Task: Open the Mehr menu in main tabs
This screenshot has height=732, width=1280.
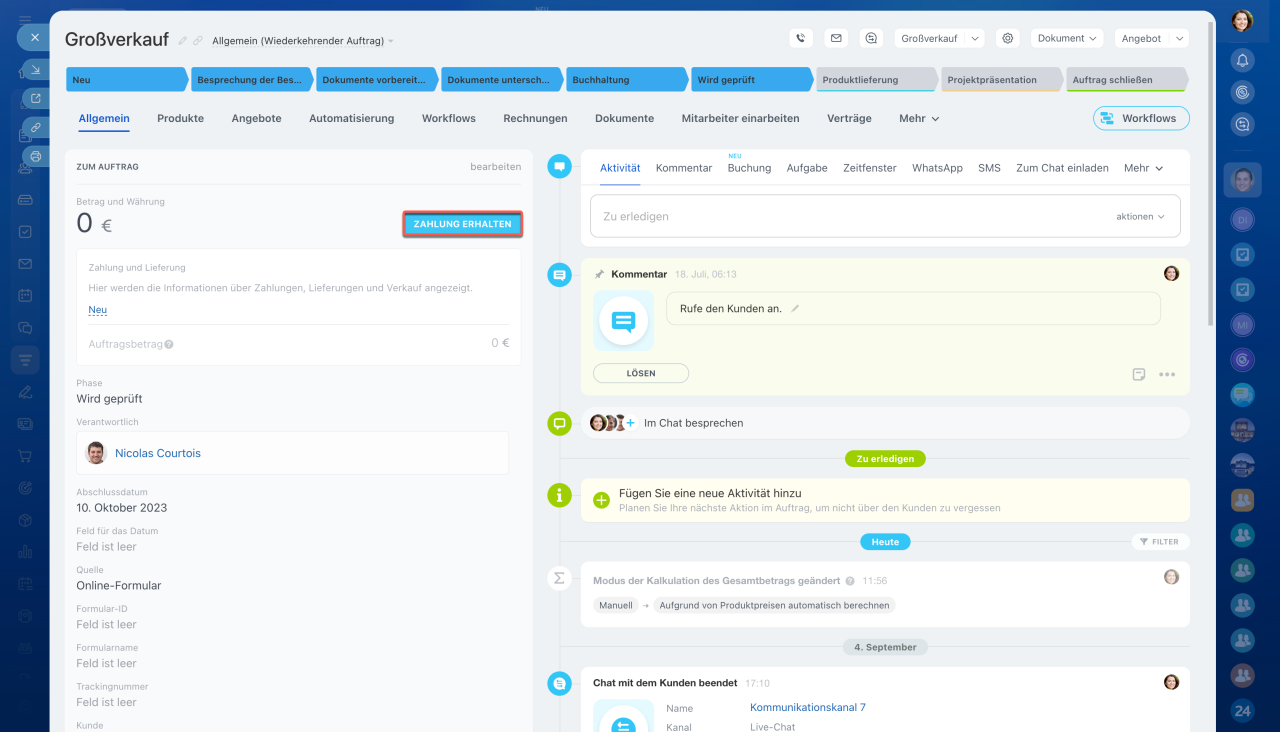Action: pyautogui.click(x=918, y=118)
